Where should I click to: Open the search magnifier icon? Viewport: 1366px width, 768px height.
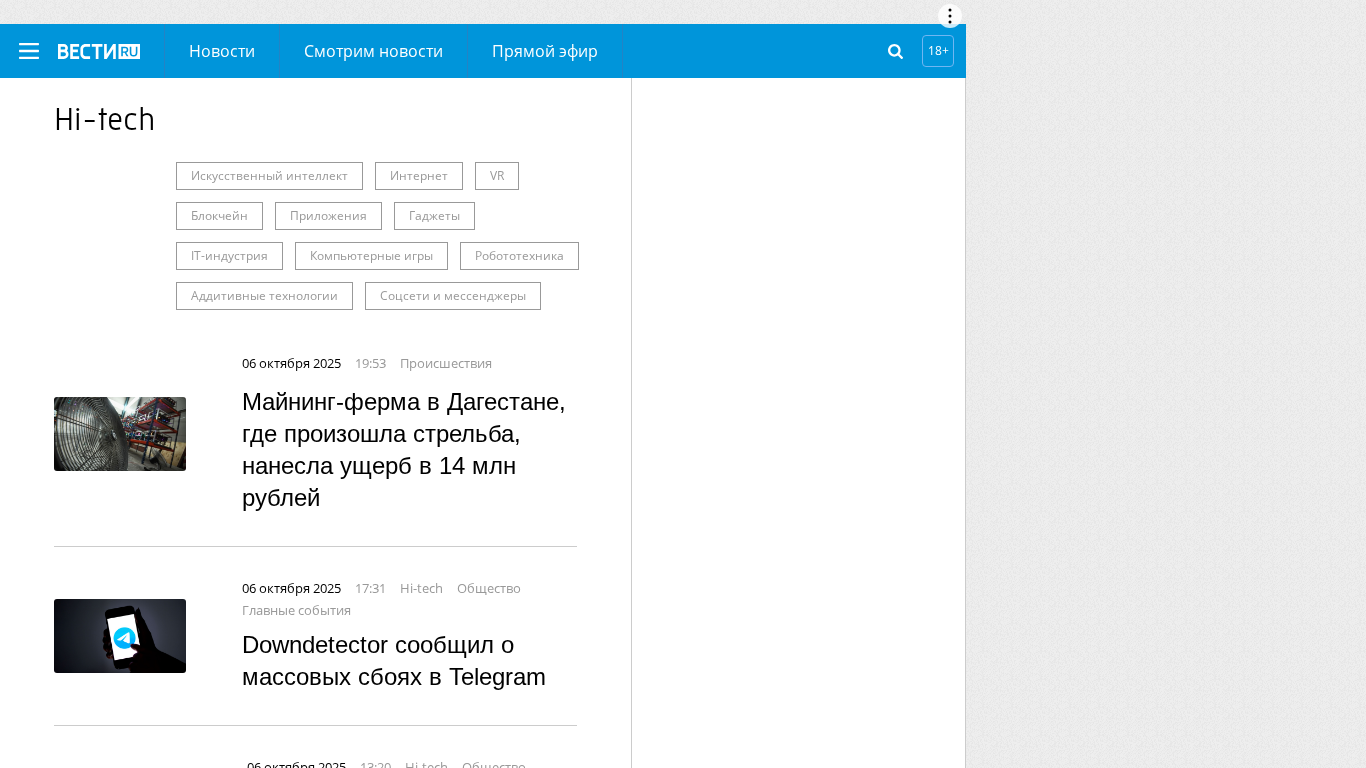click(x=896, y=51)
